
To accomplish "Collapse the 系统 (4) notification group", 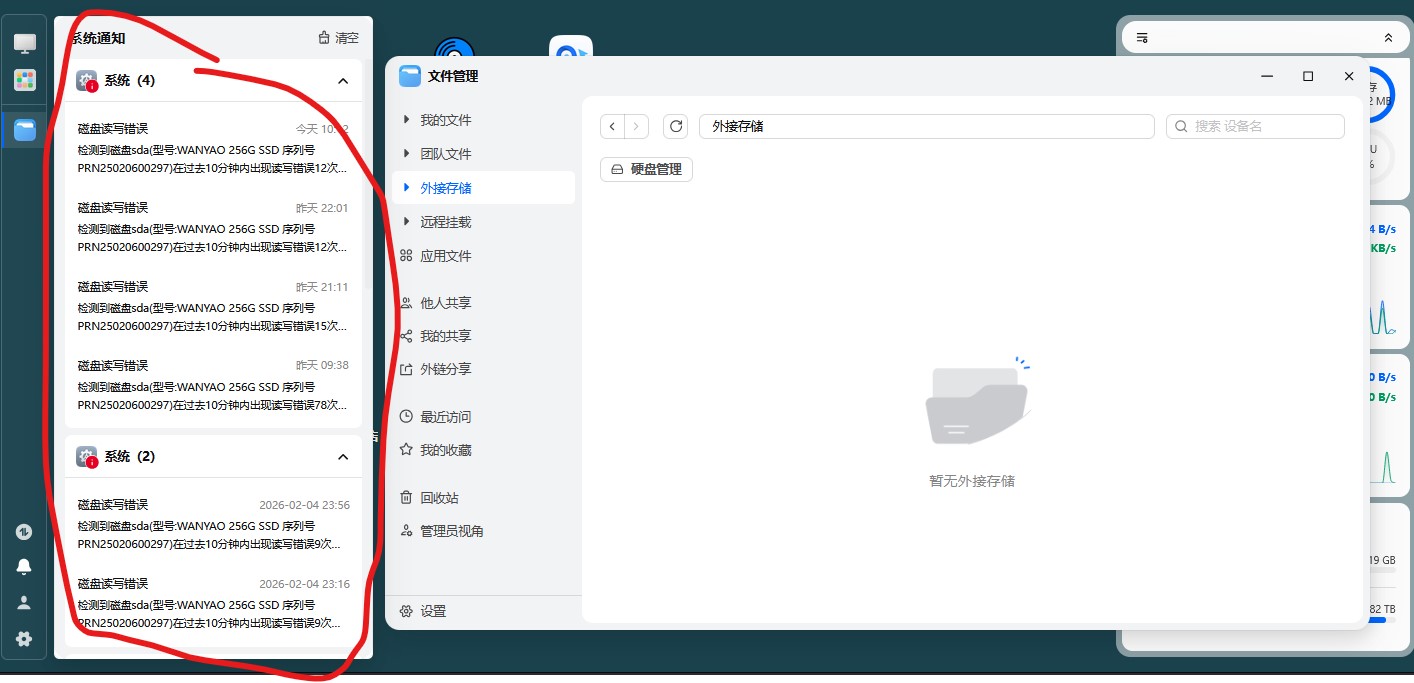I will click(x=343, y=81).
